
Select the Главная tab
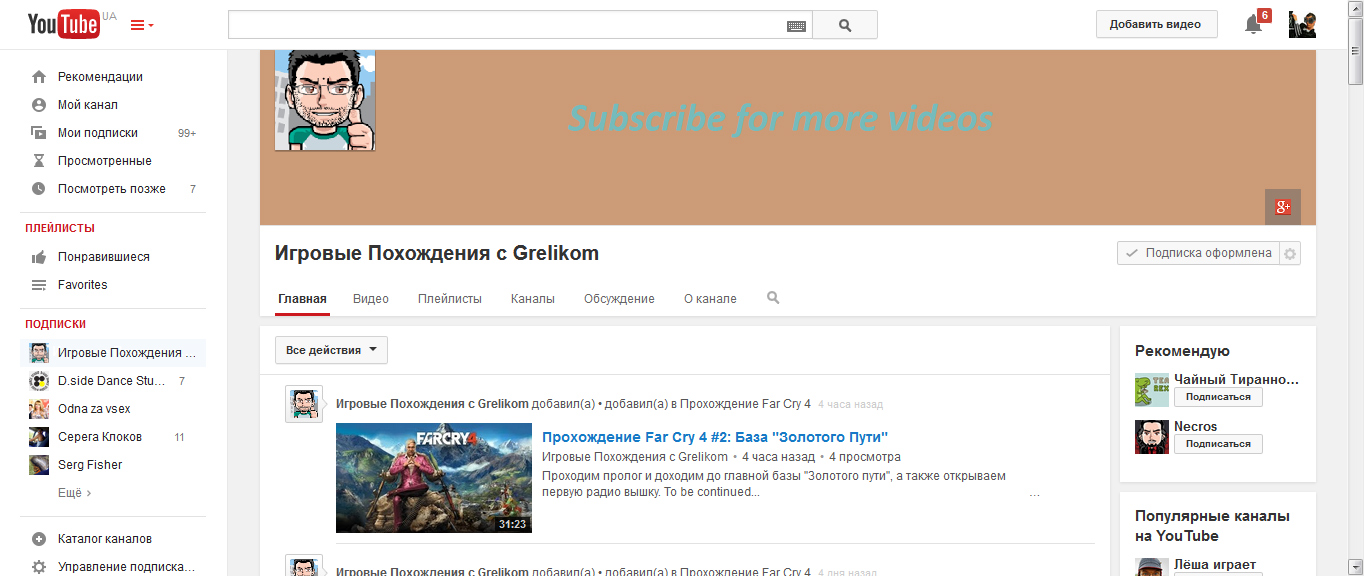click(x=303, y=299)
